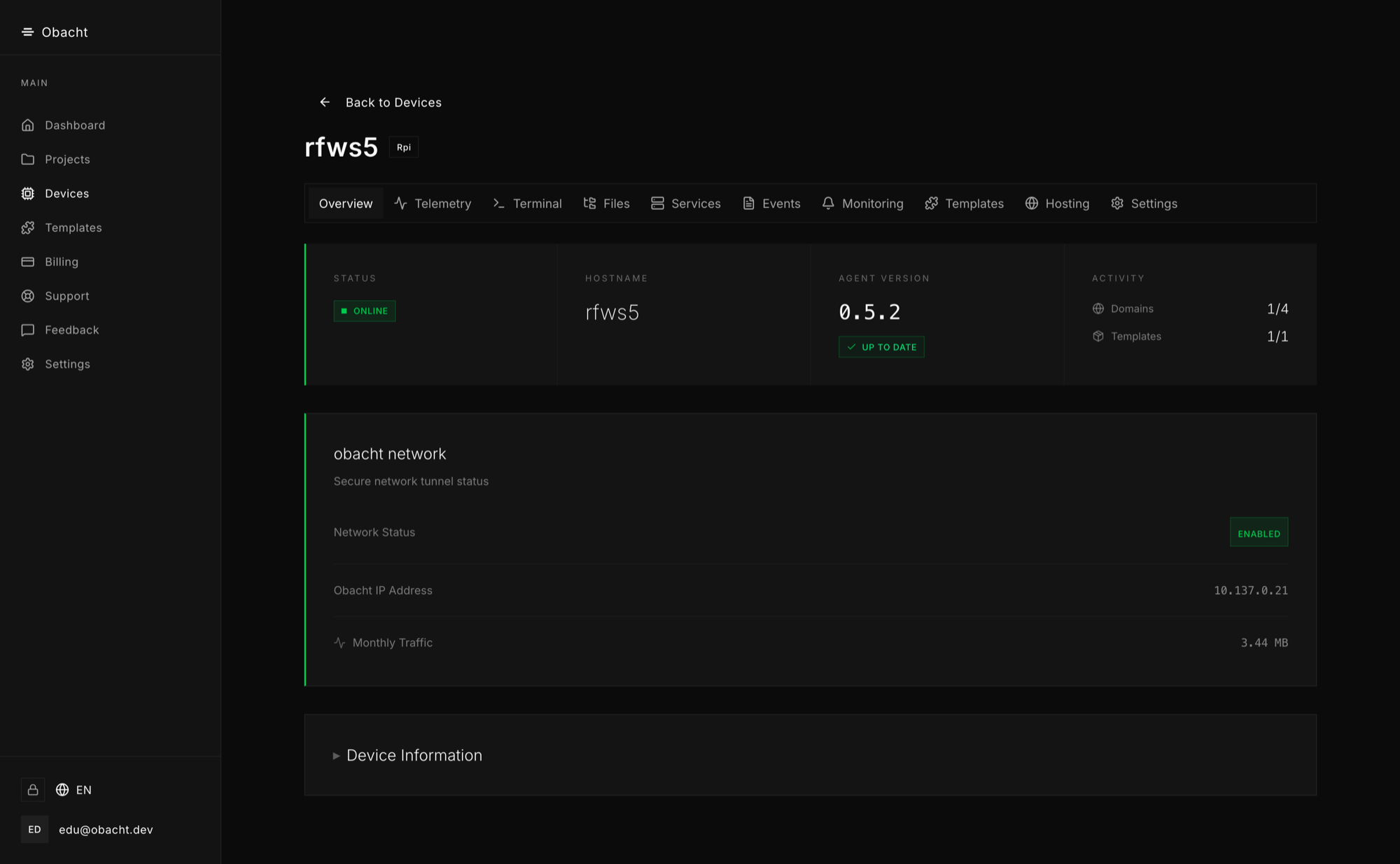Go back via Back to Devices link
1400x864 pixels.
coord(380,102)
